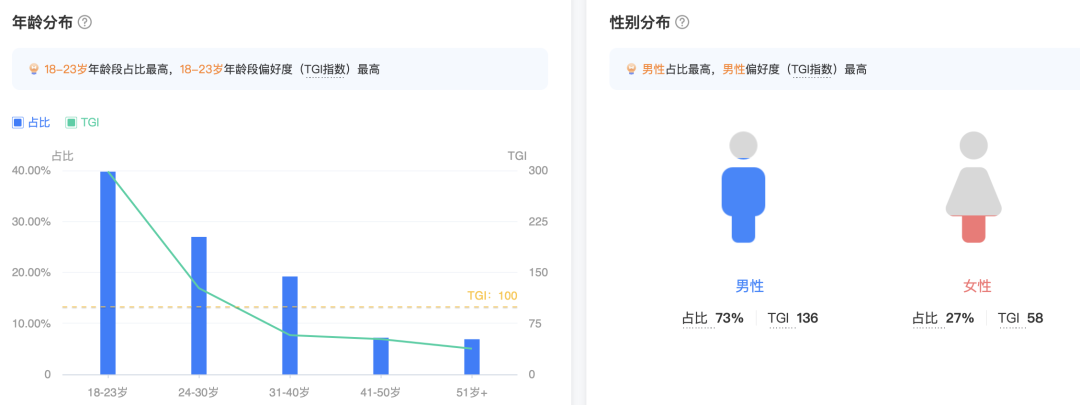
Task: Click the 24-30岁 bar in chart
Action: point(199,305)
